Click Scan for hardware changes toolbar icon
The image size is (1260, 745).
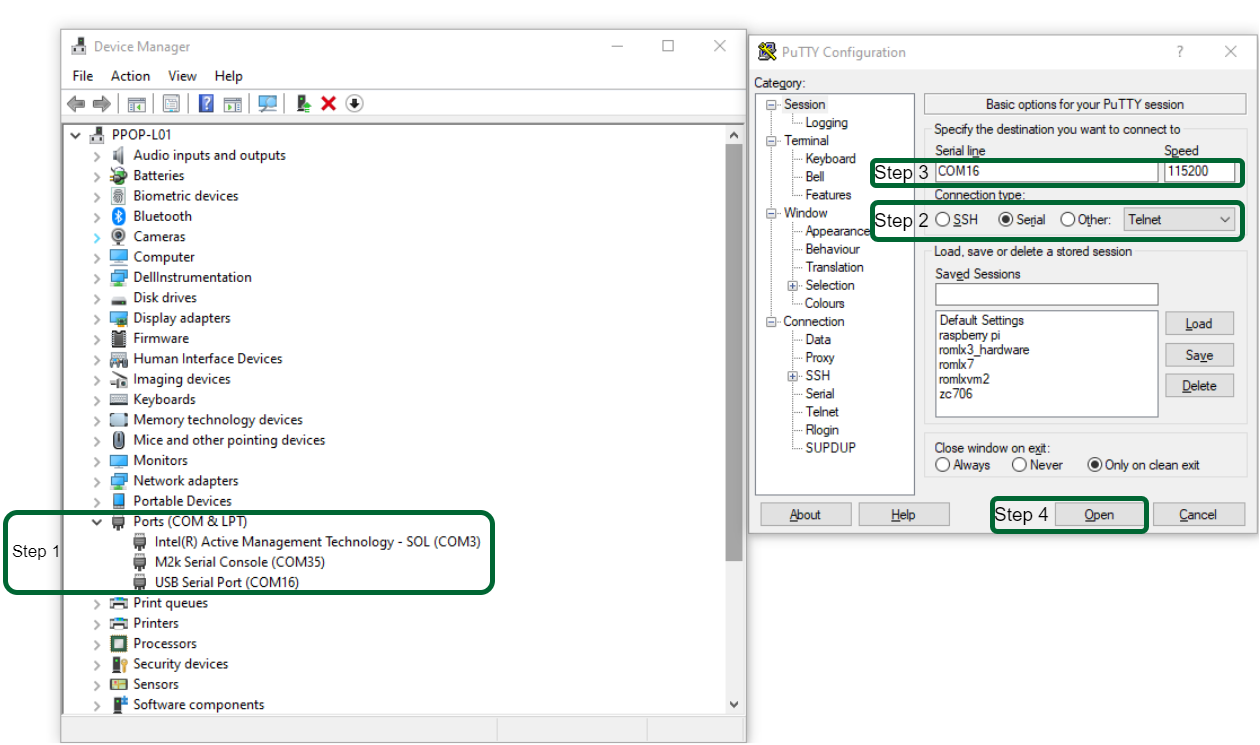[x=267, y=104]
